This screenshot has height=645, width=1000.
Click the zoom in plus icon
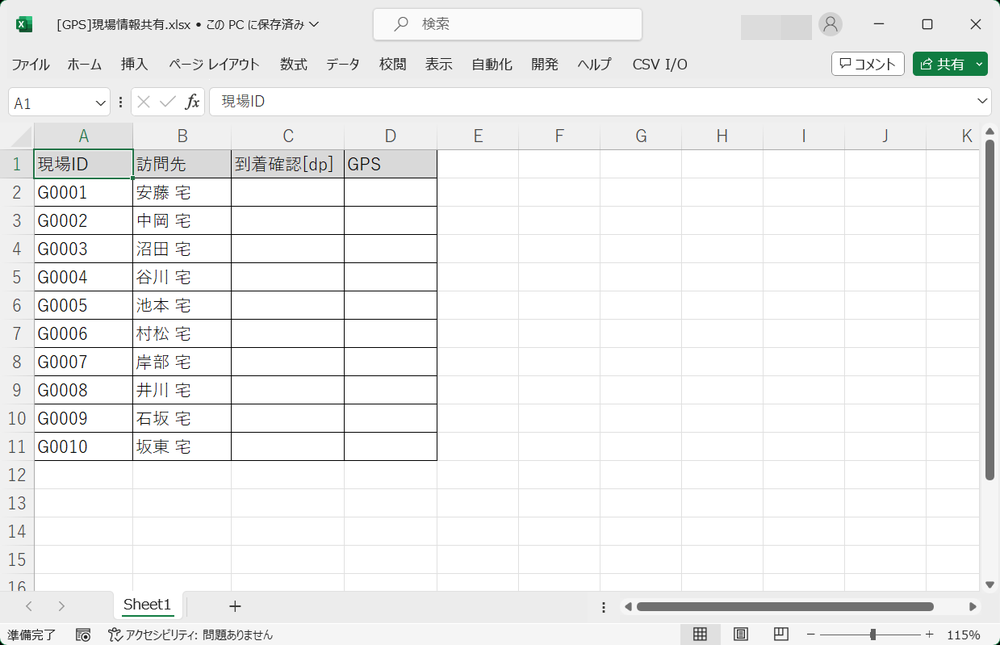pos(929,635)
